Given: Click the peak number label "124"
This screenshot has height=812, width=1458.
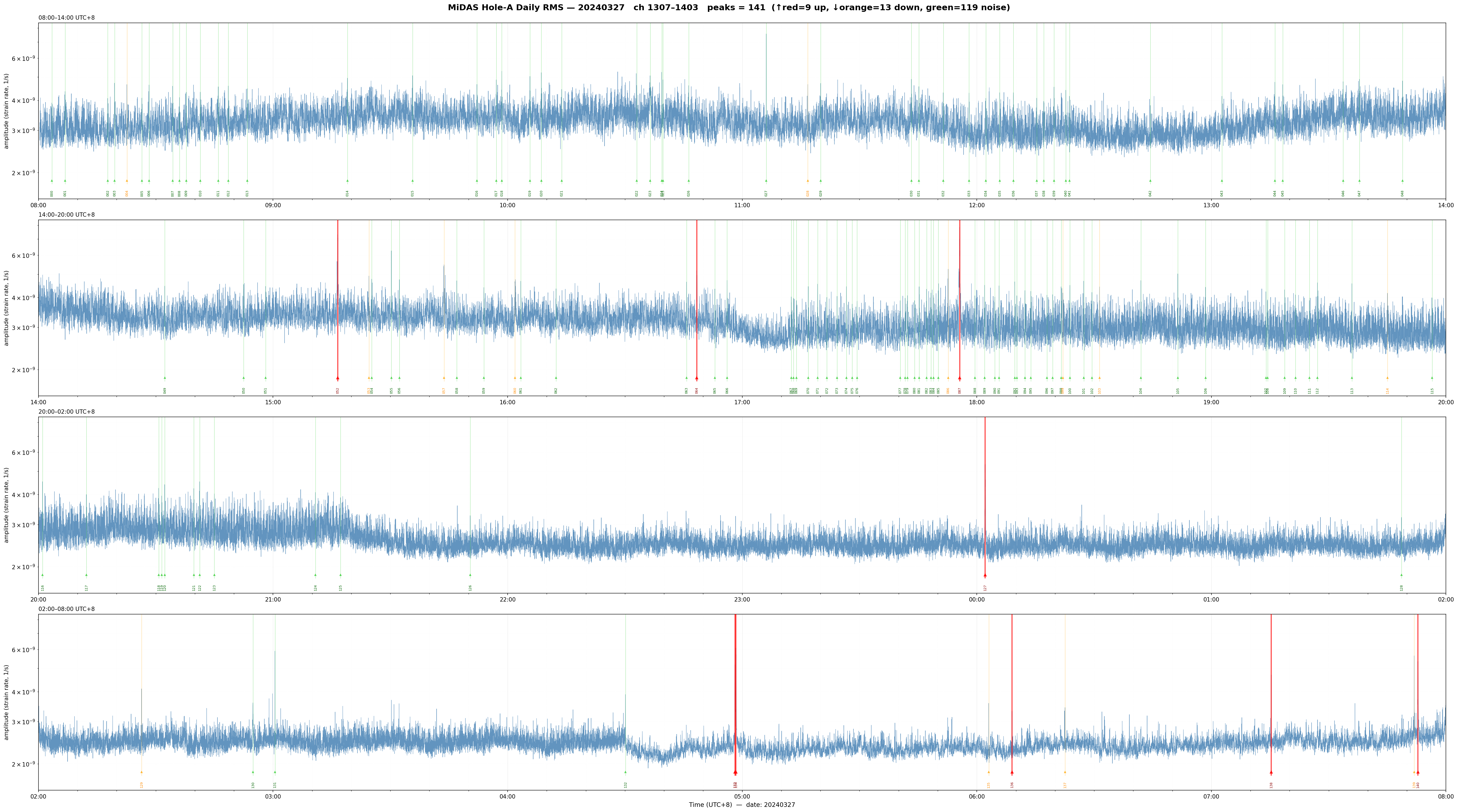Looking at the screenshot, I should click(x=316, y=587).
